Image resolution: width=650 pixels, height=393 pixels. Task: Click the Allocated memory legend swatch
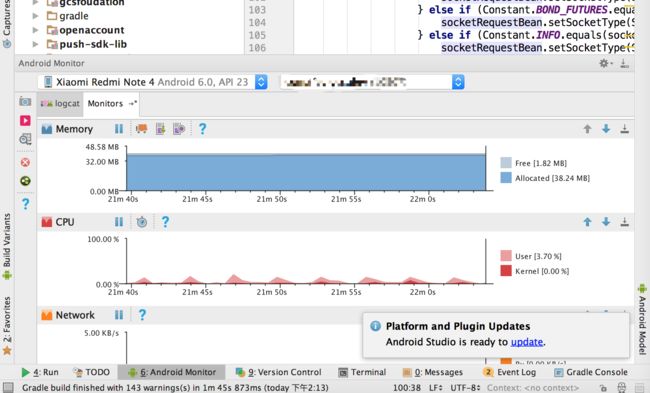506,178
